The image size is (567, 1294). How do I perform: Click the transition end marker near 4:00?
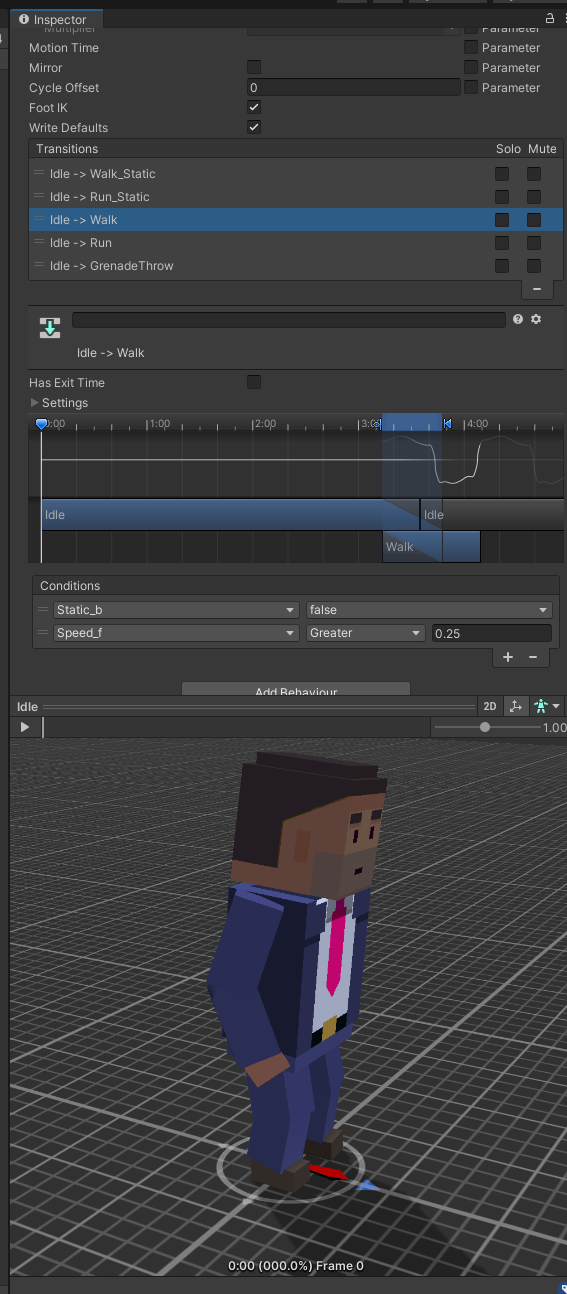click(447, 424)
